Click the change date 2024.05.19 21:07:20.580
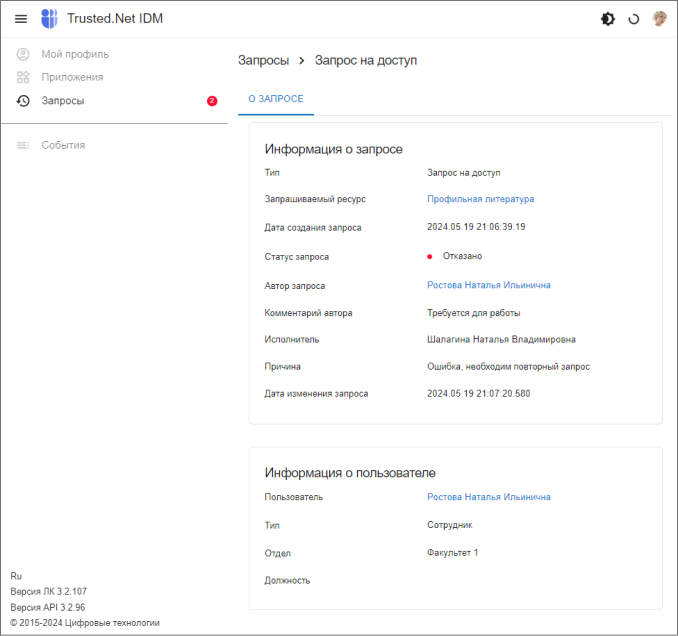Viewport: 678px width, 636px height. tap(479, 393)
